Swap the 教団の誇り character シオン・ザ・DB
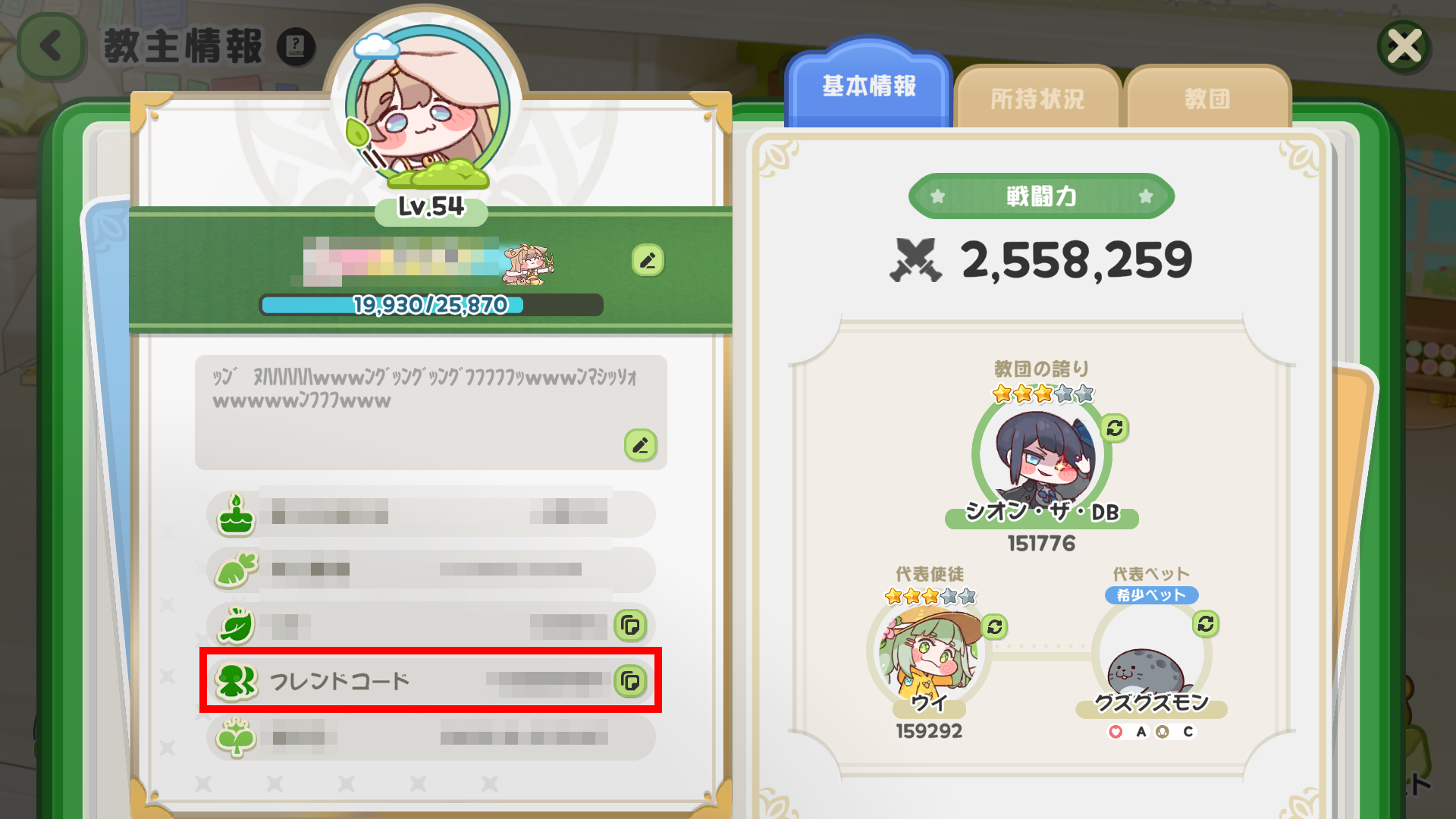 [x=1114, y=428]
